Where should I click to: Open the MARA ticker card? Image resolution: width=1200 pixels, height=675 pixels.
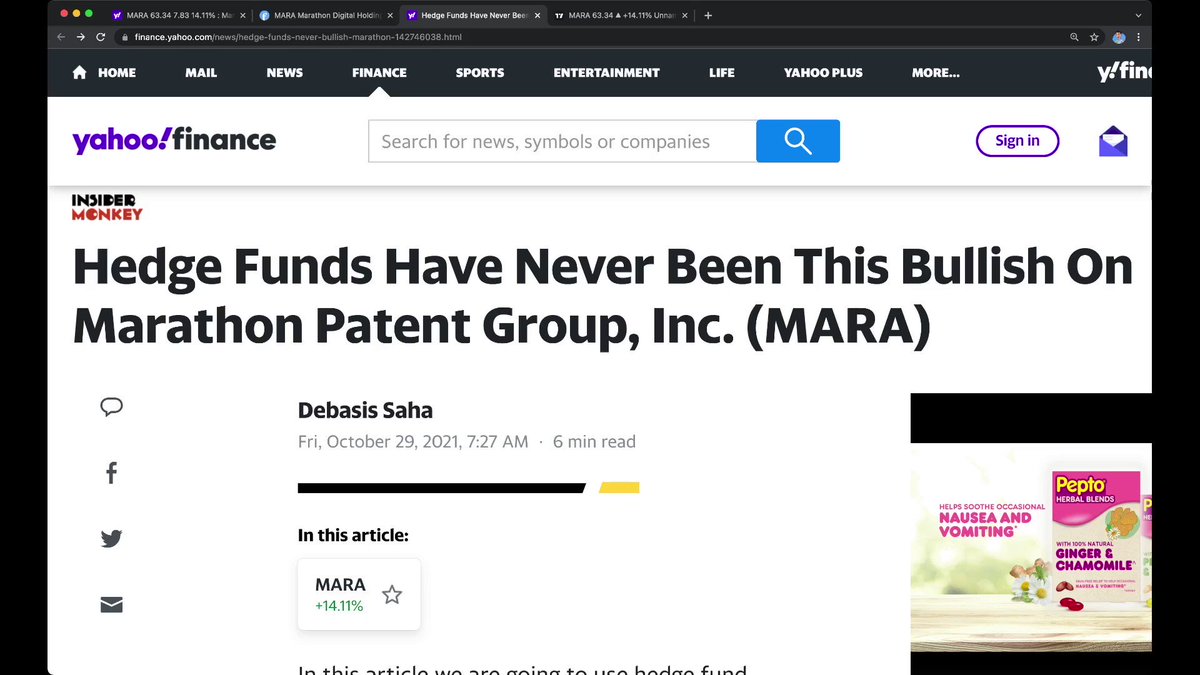359,594
